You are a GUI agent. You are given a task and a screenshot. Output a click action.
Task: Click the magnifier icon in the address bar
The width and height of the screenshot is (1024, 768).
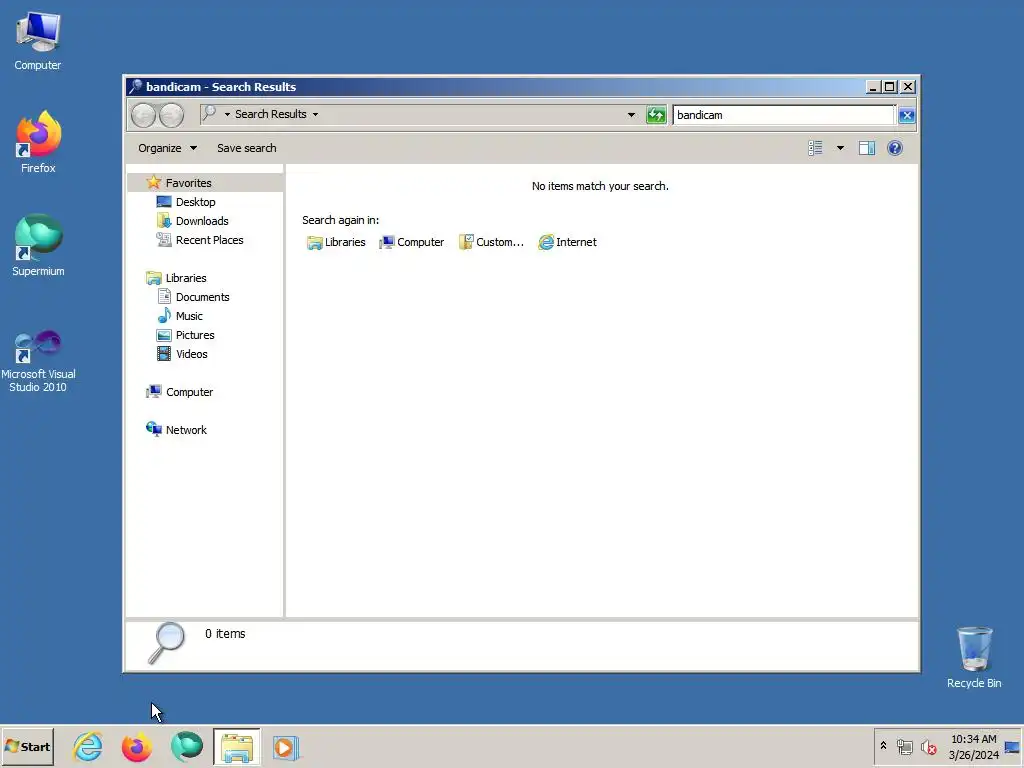[x=209, y=114]
